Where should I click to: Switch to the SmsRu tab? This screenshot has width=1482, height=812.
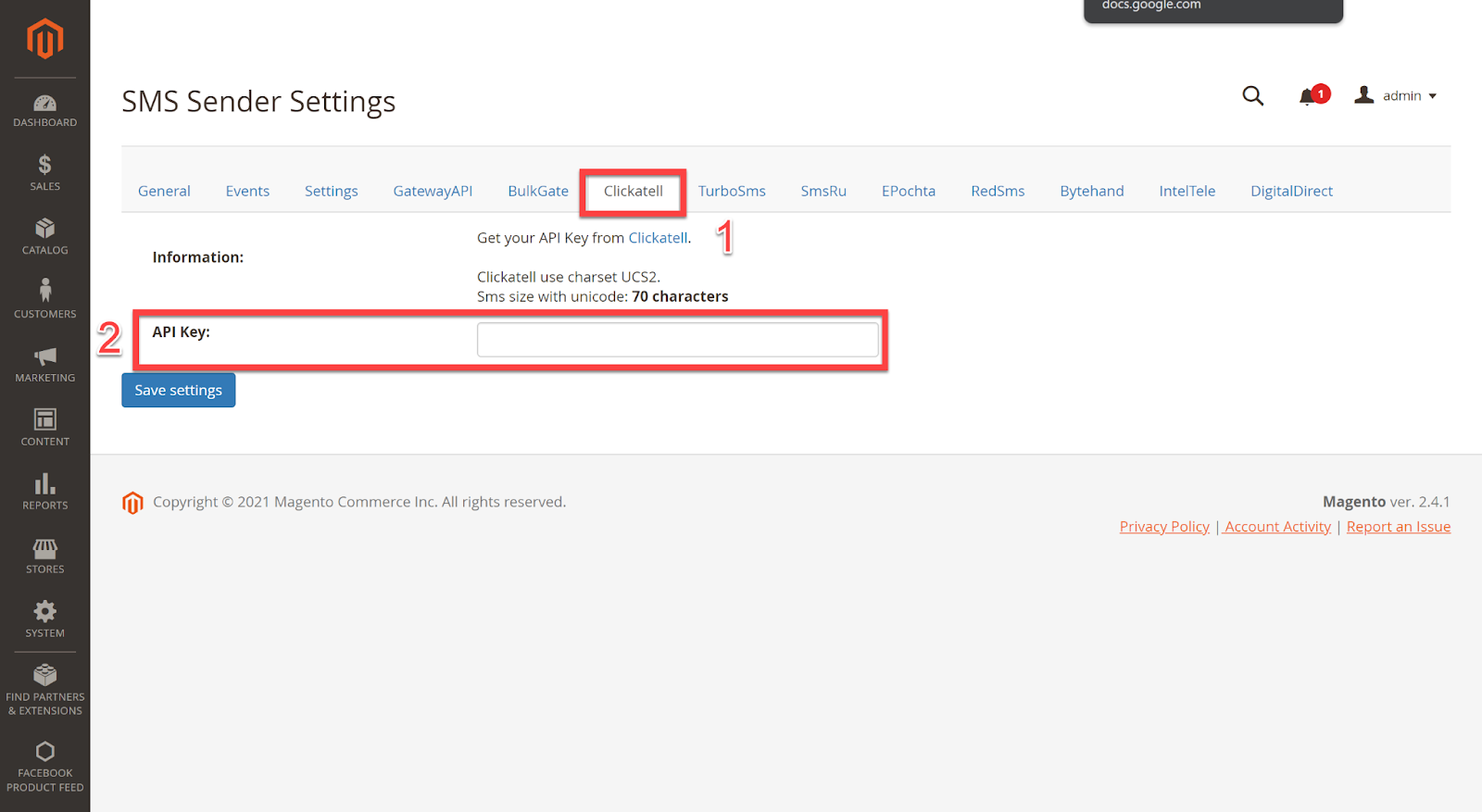[x=823, y=191]
